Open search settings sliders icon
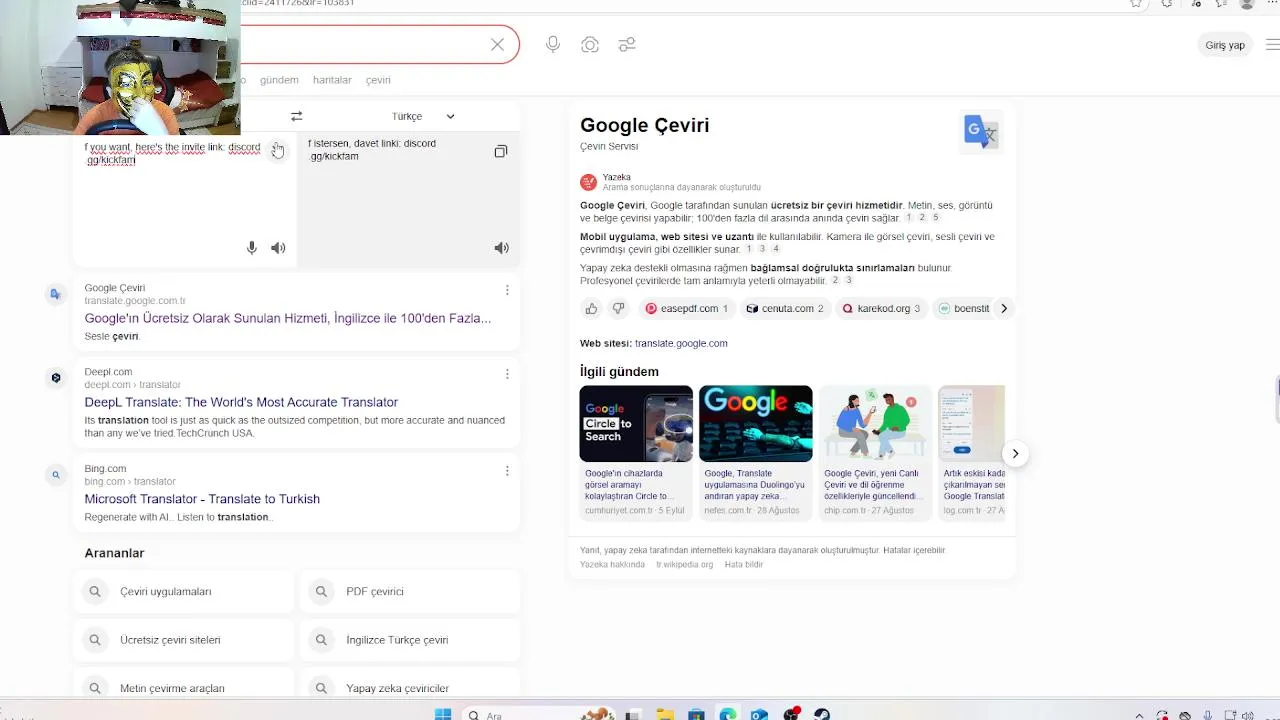The width and height of the screenshot is (1280, 720). coord(627,45)
